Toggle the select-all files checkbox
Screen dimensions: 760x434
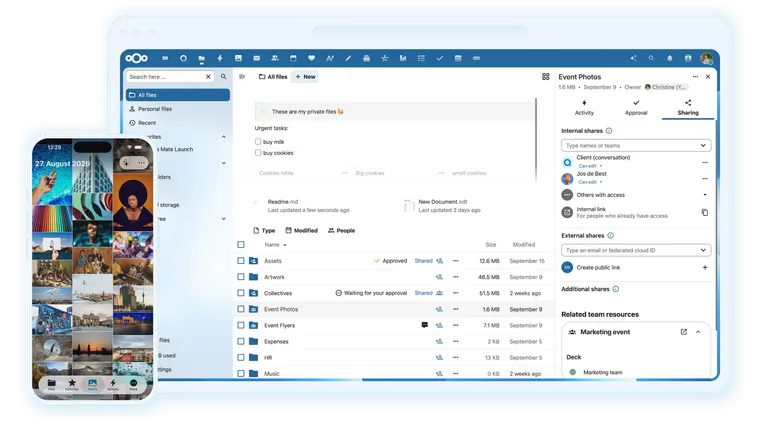241,244
